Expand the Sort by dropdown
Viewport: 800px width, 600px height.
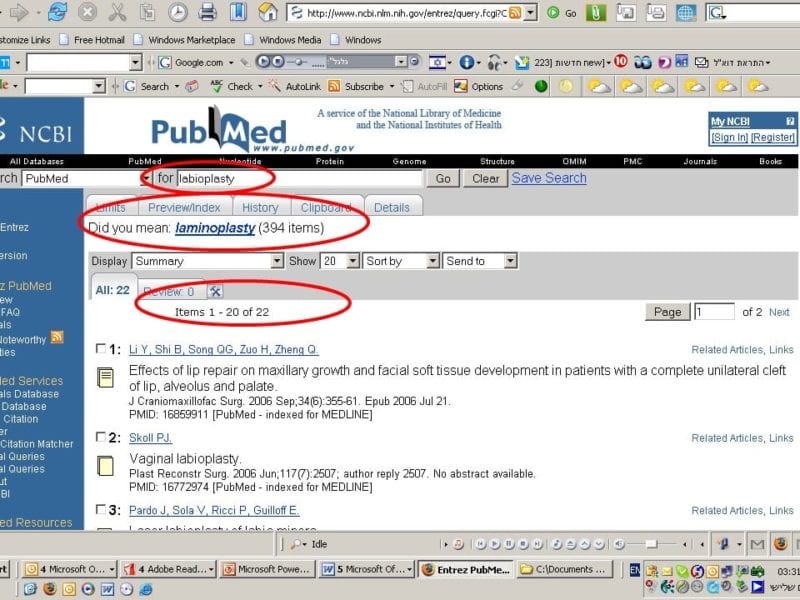click(400, 261)
